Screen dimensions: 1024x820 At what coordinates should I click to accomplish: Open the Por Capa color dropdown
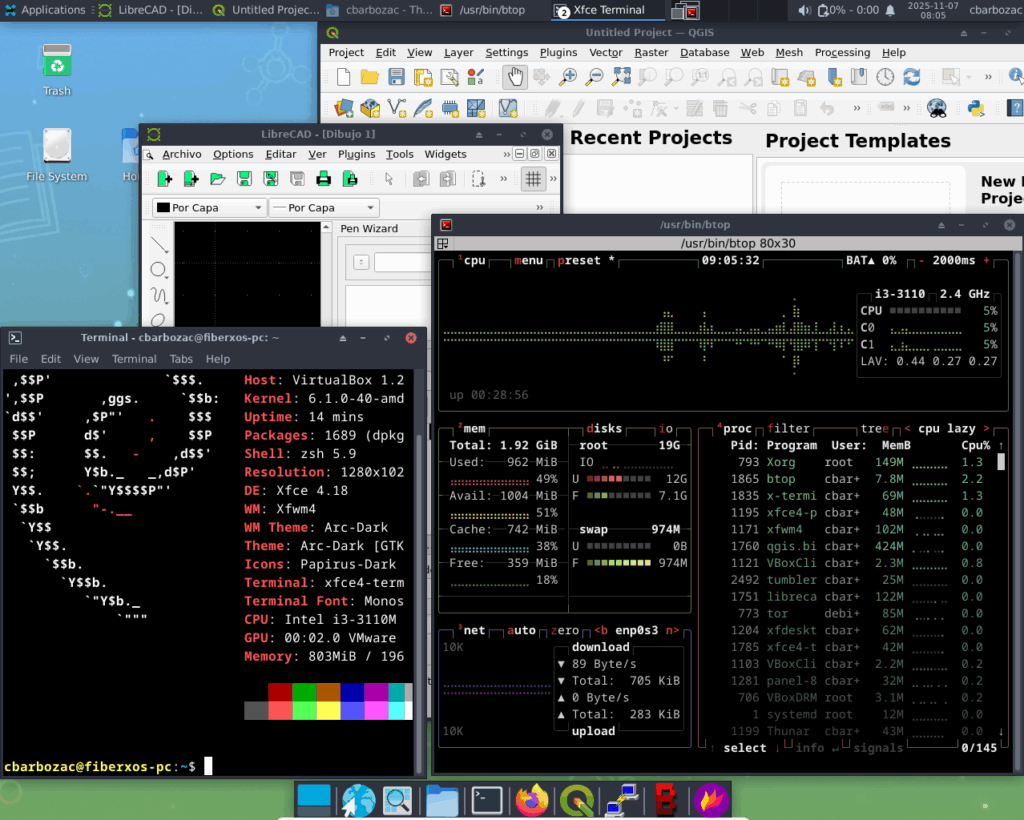click(209, 208)
